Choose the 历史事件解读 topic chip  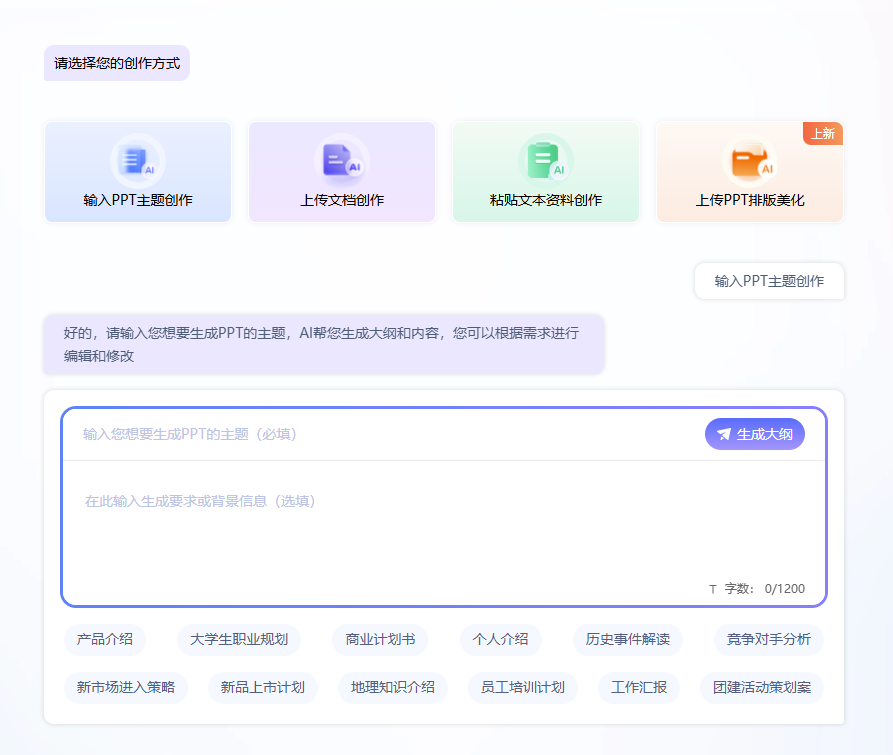pos(628,639)
